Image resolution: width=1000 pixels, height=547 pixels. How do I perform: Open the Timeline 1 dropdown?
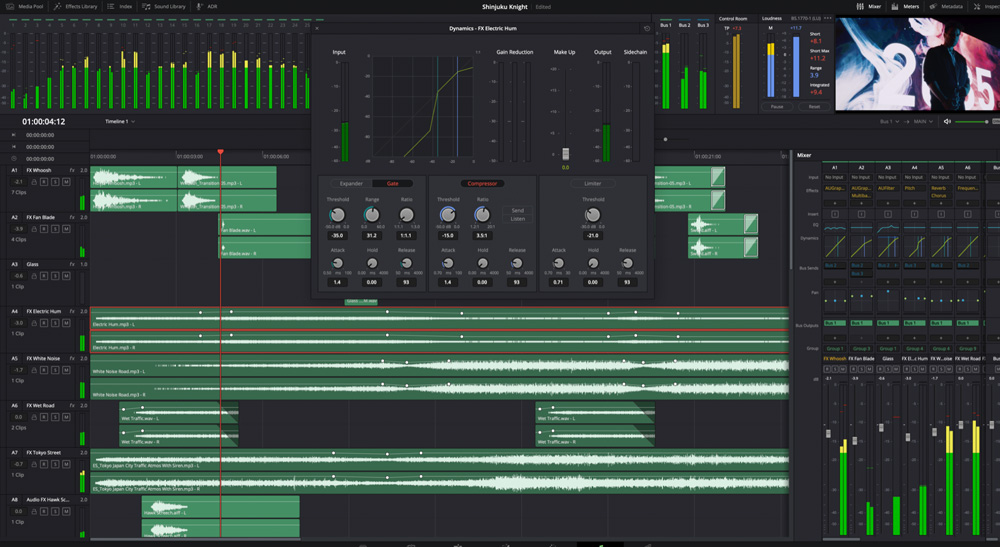120,121
